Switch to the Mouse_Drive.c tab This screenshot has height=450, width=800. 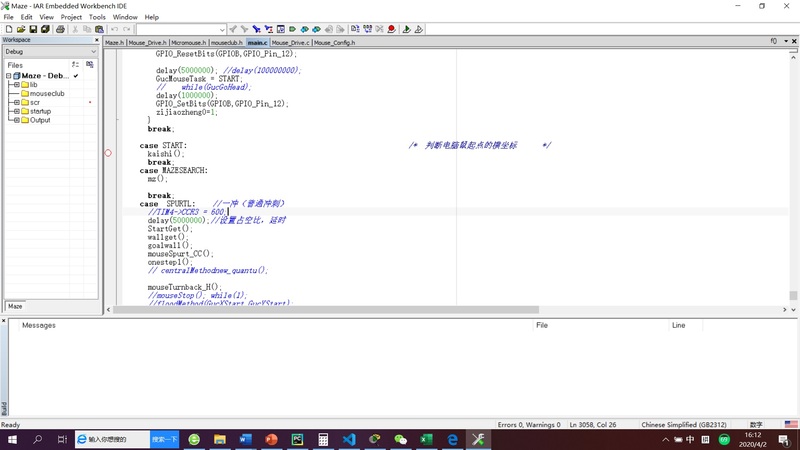coord(291,43)
